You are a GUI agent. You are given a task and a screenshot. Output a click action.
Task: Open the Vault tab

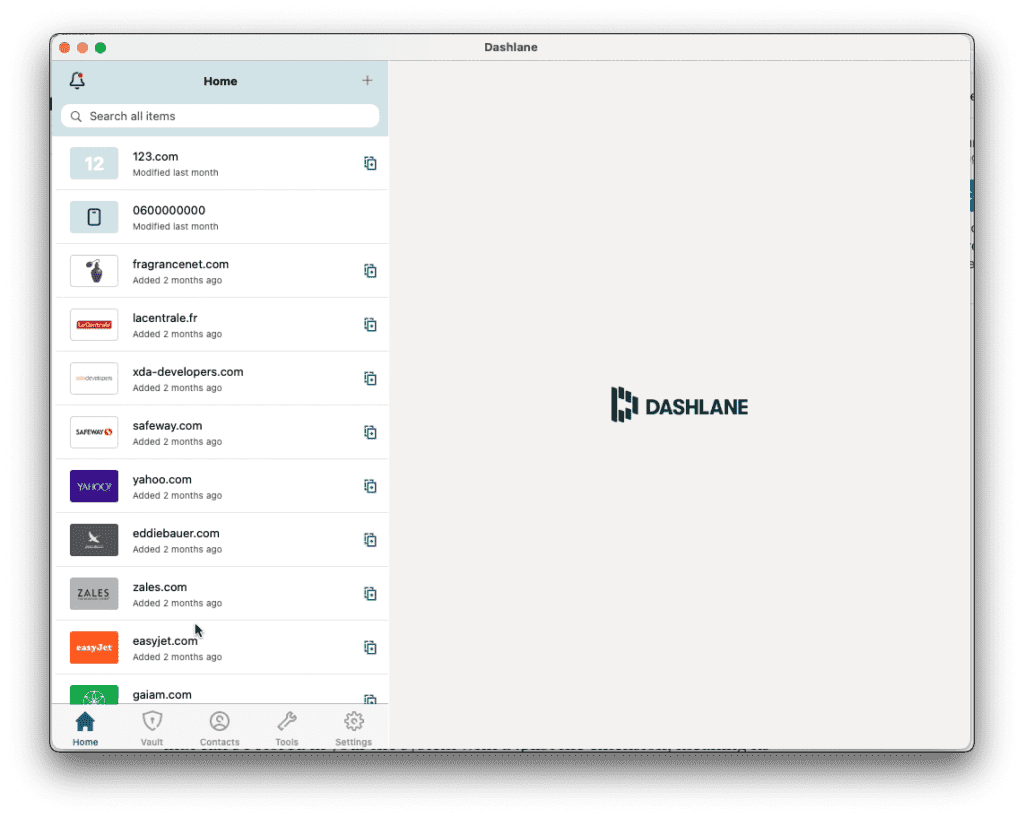pyautogui.click(x=152, y=729)
